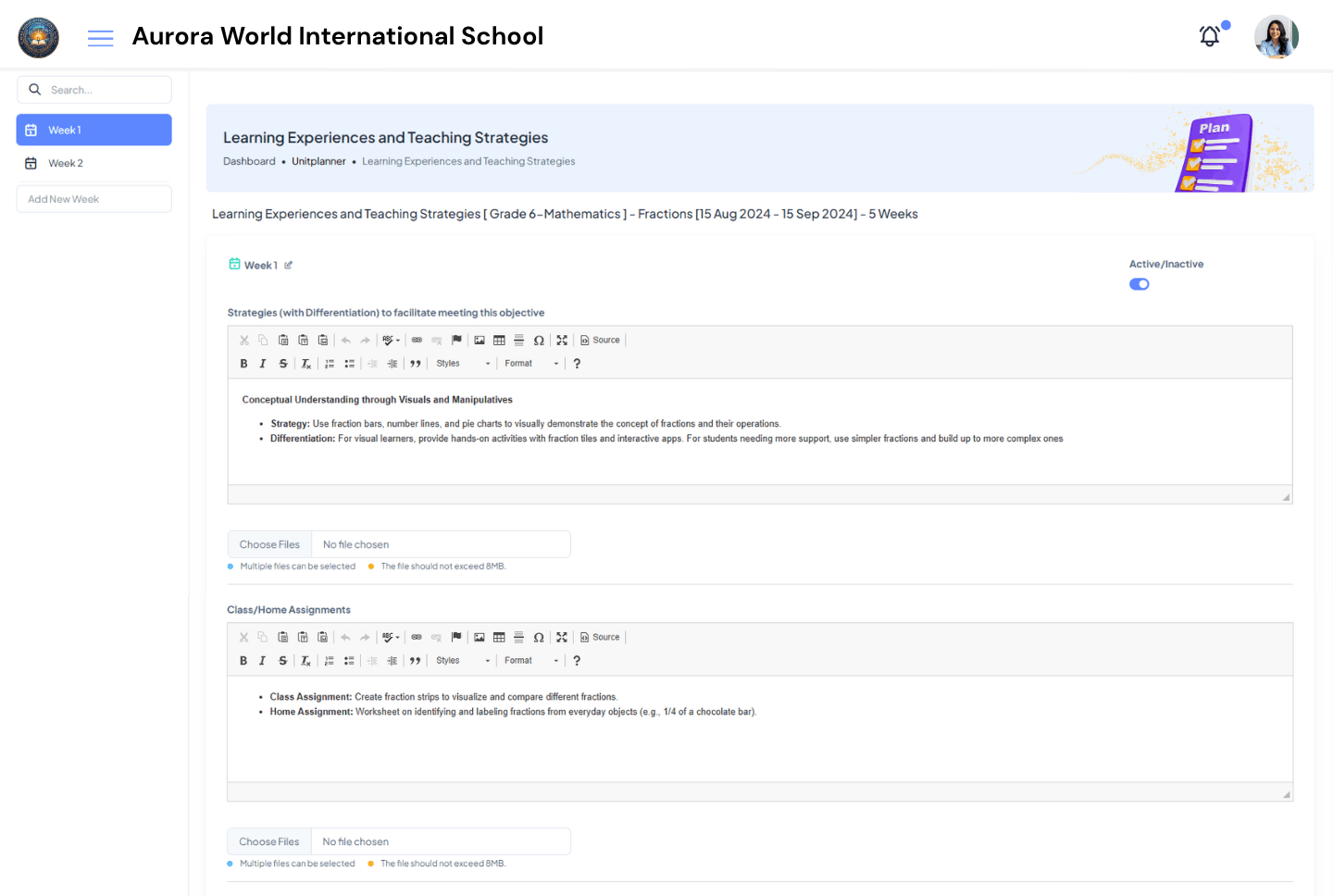The image size is (1333, 896).
Task: Toggle the Active/Inactive switch
Action: (x=1139, y=284)
